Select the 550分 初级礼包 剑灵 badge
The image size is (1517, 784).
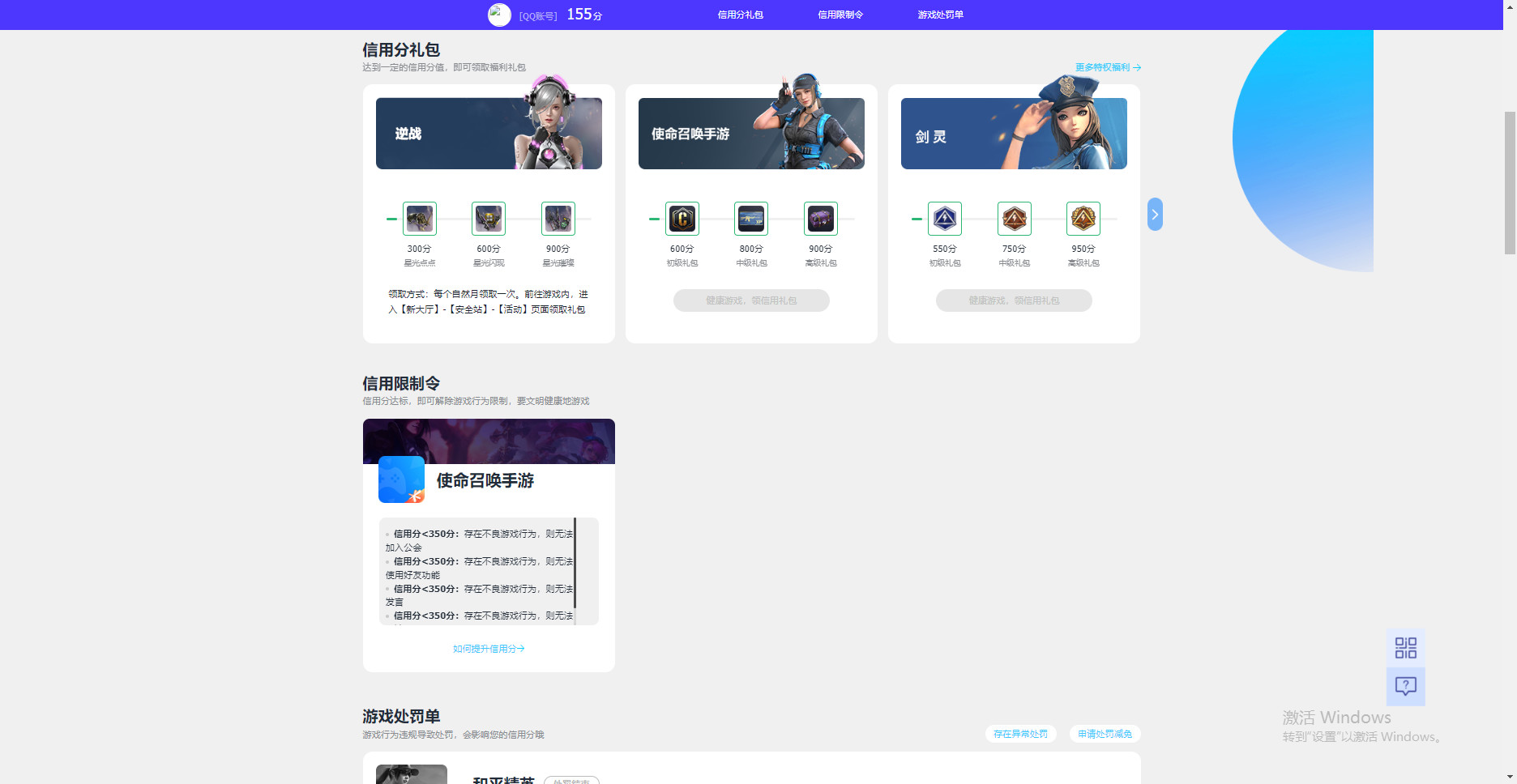pos(945,219)
